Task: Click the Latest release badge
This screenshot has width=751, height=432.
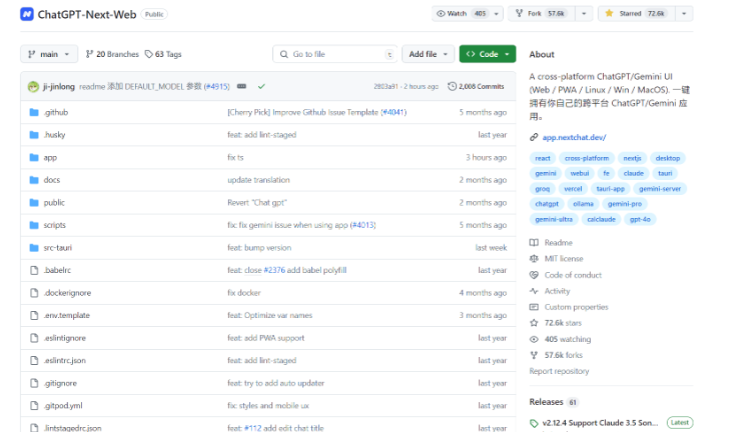Action: [680, 423]
